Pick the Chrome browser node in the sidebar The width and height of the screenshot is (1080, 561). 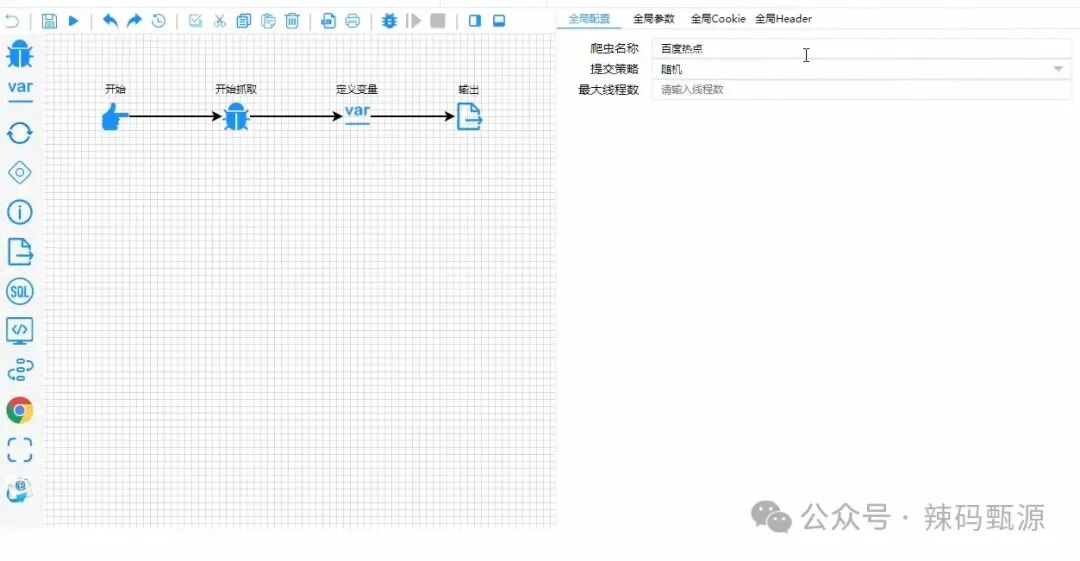(x=19, y=410)
